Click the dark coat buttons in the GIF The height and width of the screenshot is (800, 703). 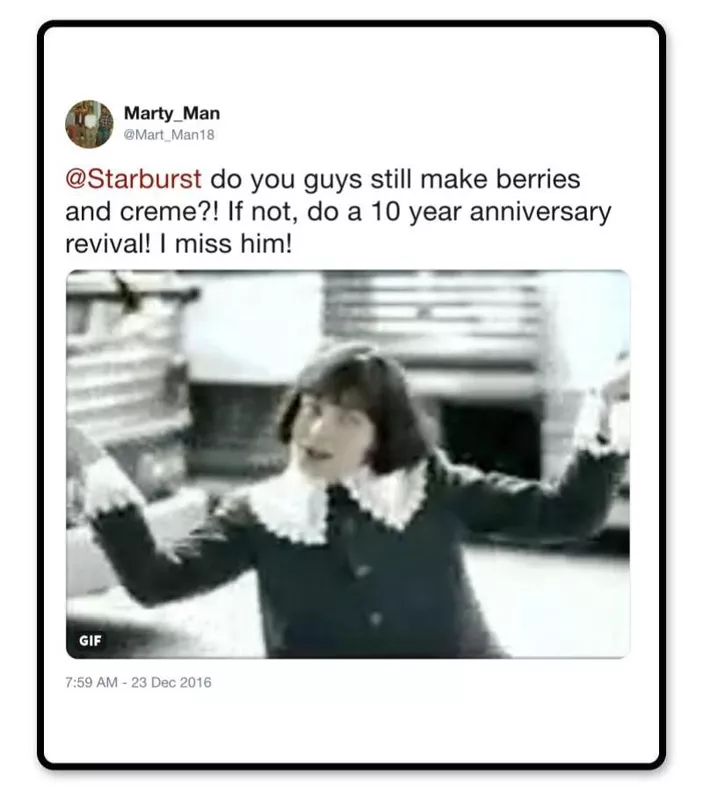(x=368, y=594)
